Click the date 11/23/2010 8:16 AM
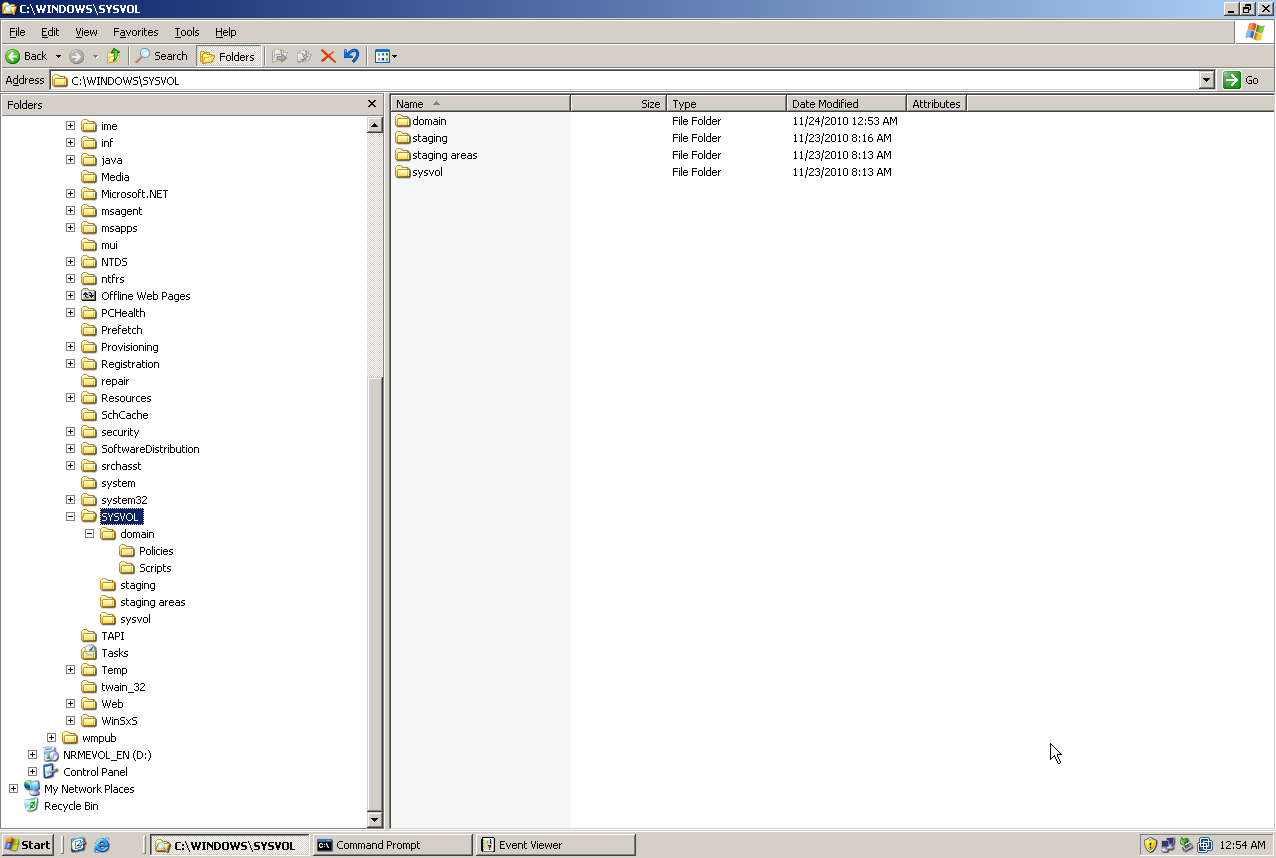 pos(842,138)
